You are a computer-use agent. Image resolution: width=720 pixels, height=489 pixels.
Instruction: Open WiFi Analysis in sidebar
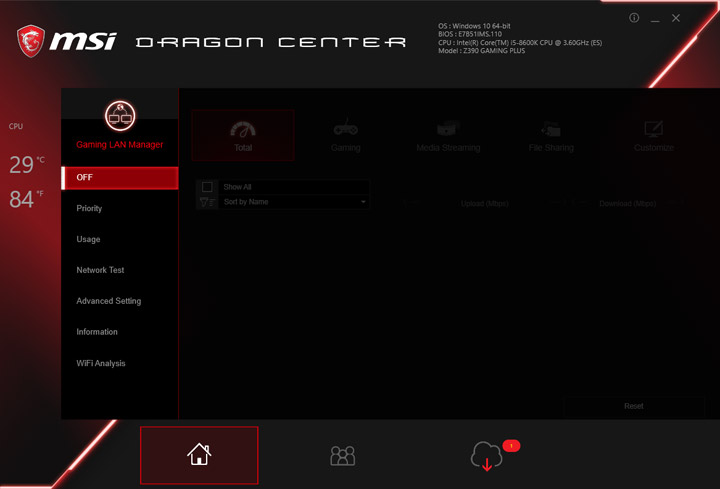[x=101, y=363]
